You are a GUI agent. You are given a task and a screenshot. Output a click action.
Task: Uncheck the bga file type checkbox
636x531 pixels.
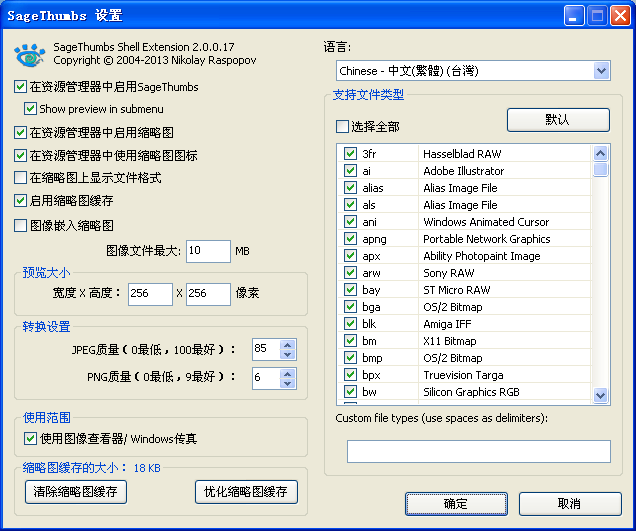(x=350, y=307)
